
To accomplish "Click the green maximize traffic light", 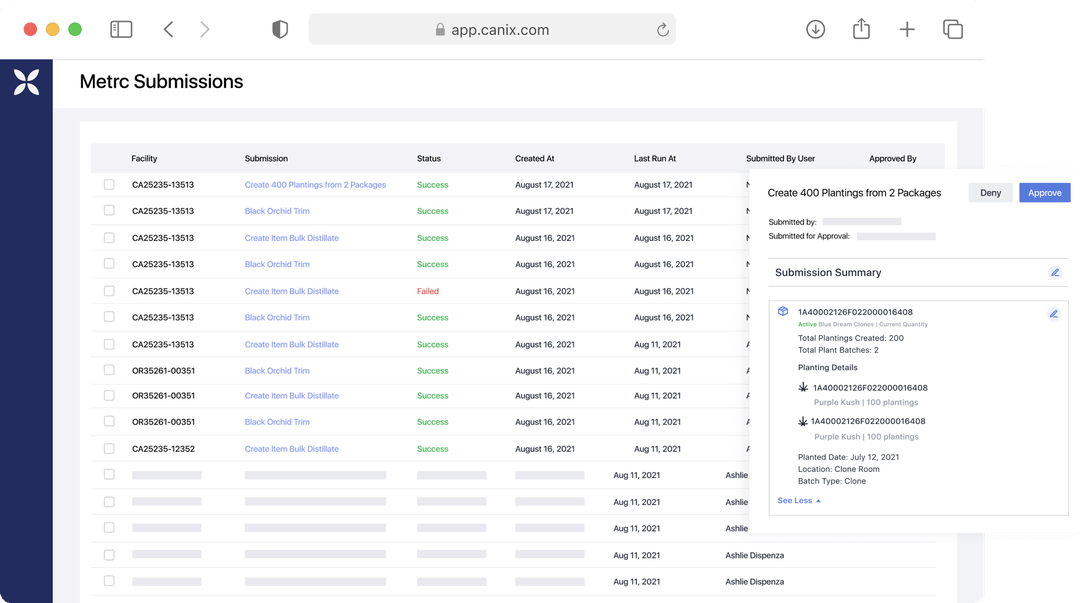I will pyautogui.click(x=74, y=30).
